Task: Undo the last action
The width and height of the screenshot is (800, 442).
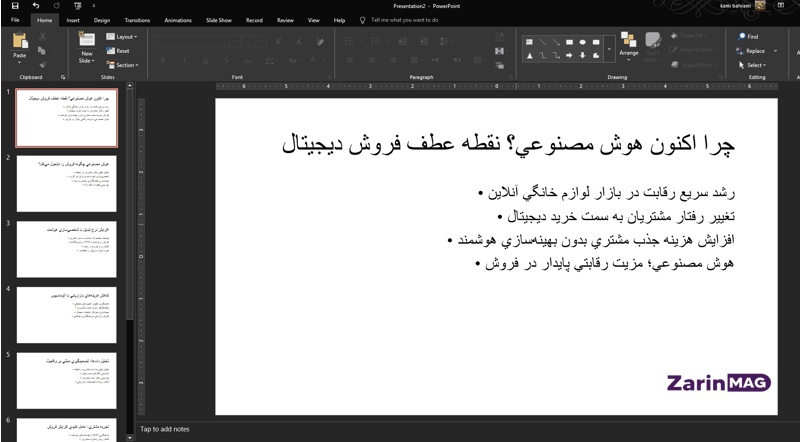Action: click(36, 6)
